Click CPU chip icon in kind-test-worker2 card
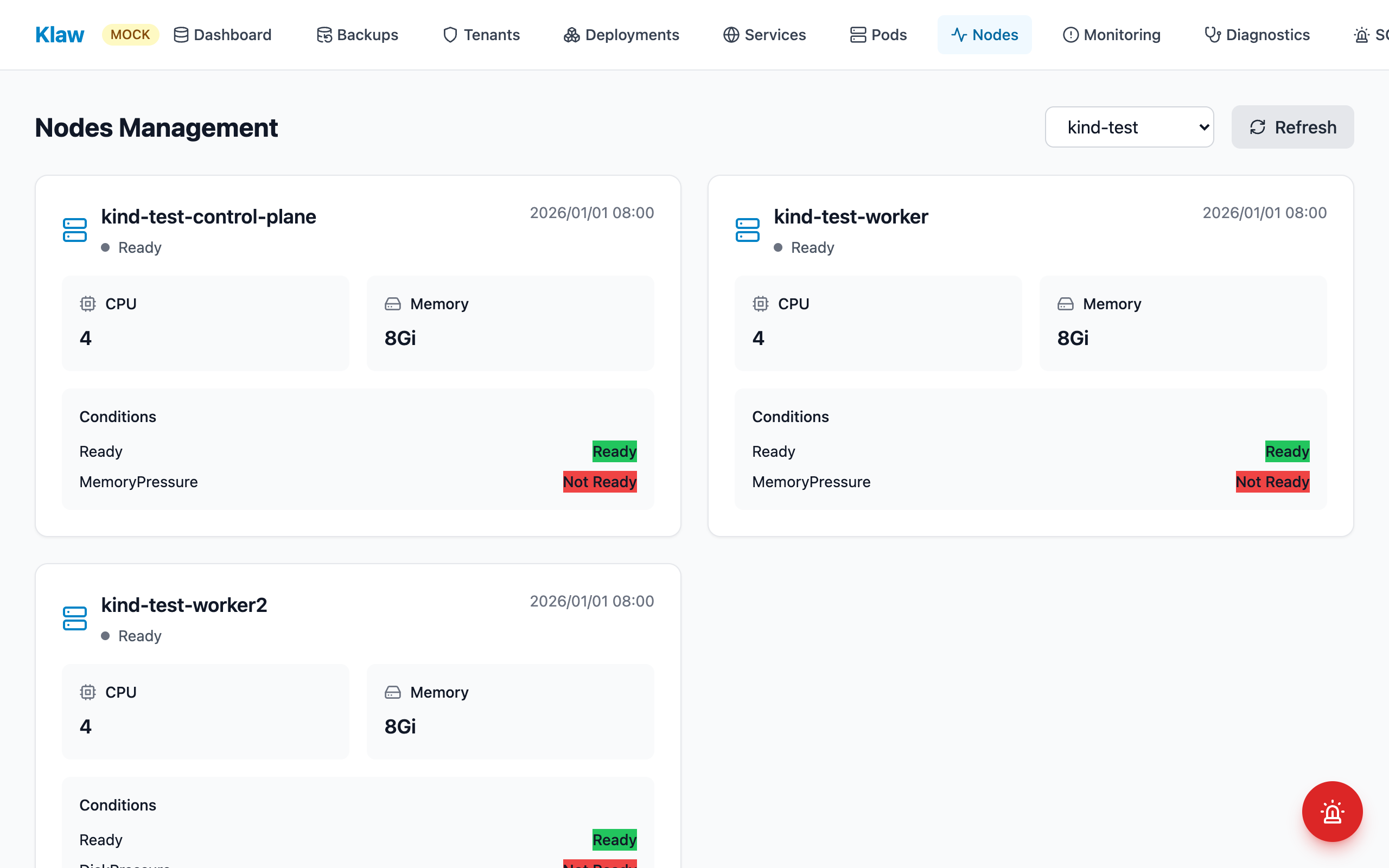Screen dimensions: 1389x868 (88, 692)
